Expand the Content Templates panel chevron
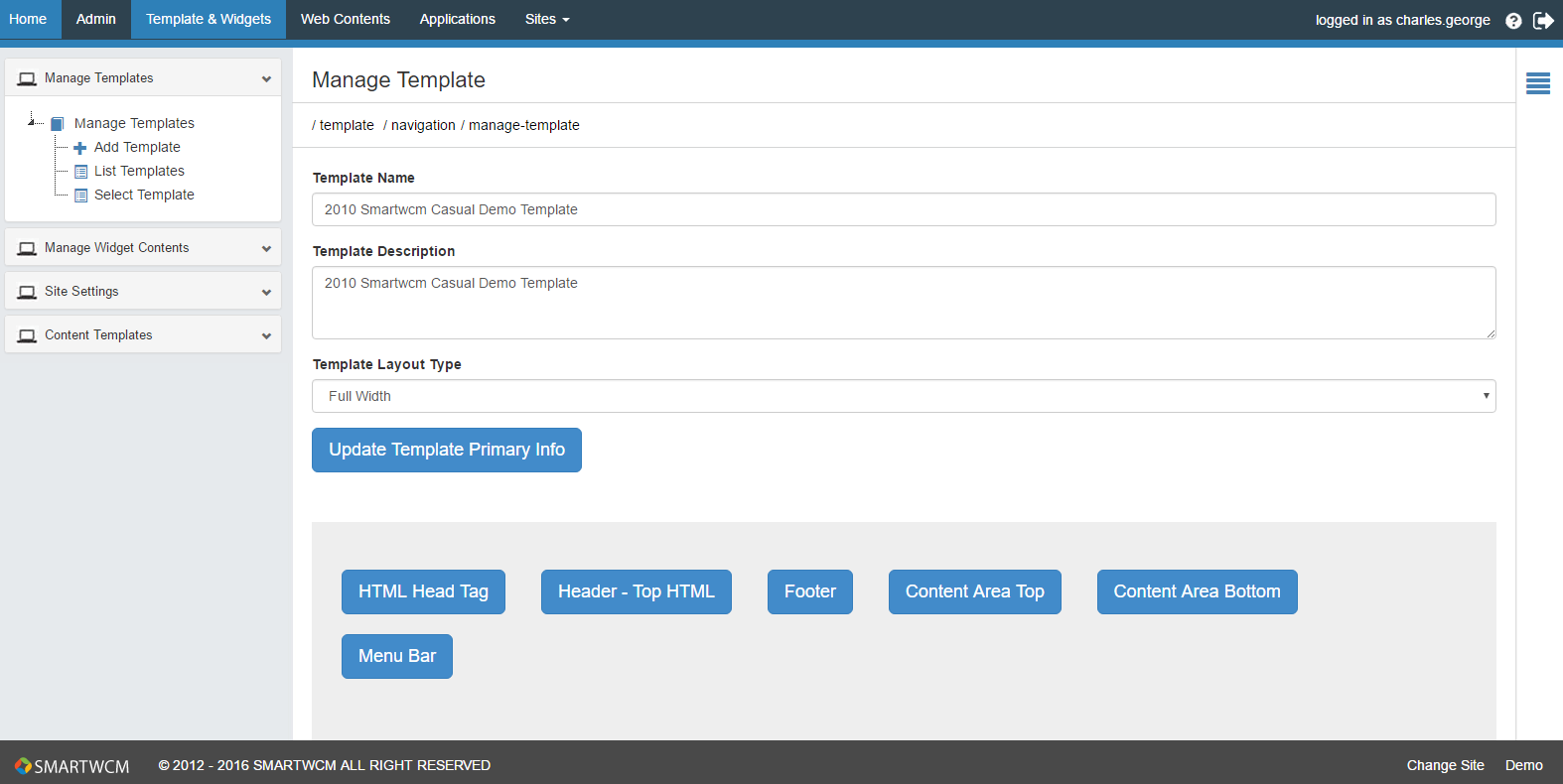Image resolution: width=1563 pixels, height=784 pixels. tap(266, 335)
